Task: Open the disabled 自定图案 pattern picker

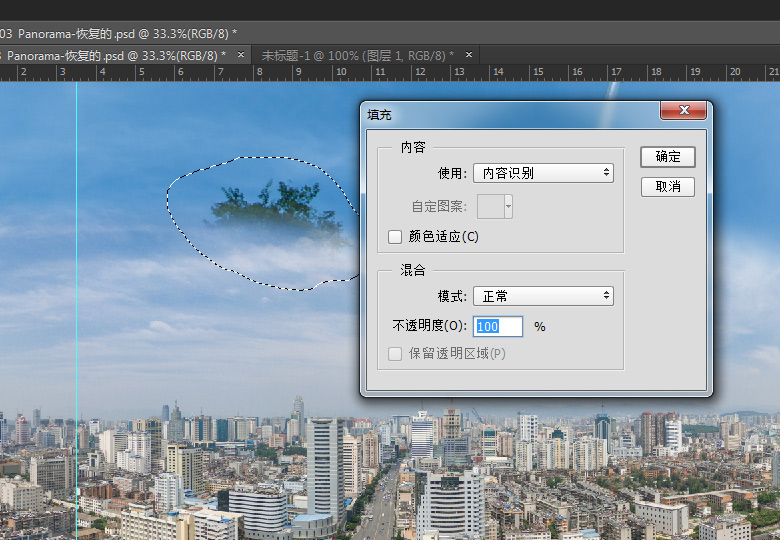Action: pyautogui.click(x=494, y=206)
